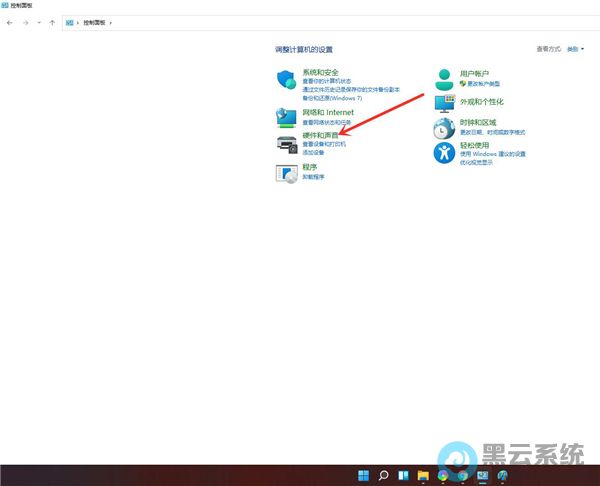
Task: Open the Task View icon on the taskbar
Action: click(x=403, y=475)
